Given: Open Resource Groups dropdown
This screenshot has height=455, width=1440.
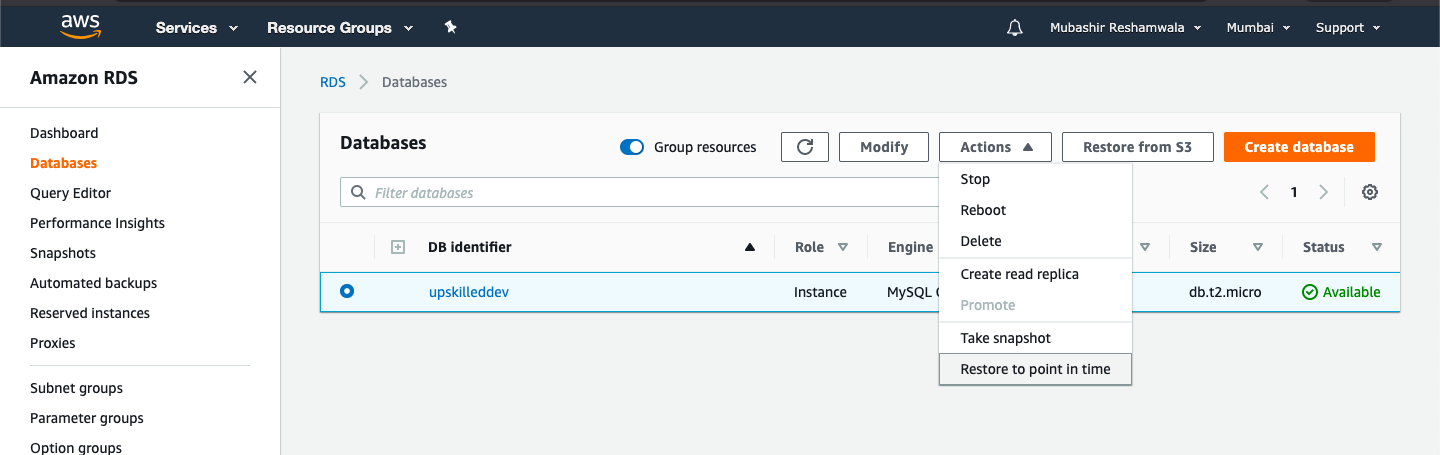Looking at the screenshot, I should coord(340,28).
